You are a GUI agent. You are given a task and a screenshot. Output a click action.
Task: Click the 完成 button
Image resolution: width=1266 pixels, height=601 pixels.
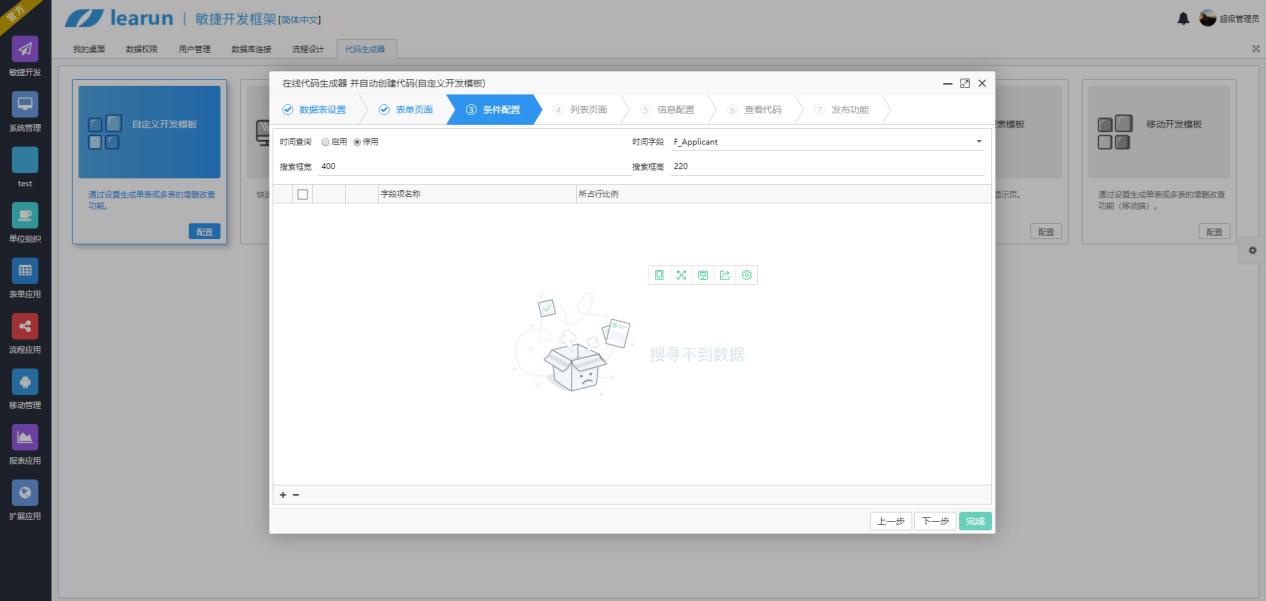tap(976, 521)
